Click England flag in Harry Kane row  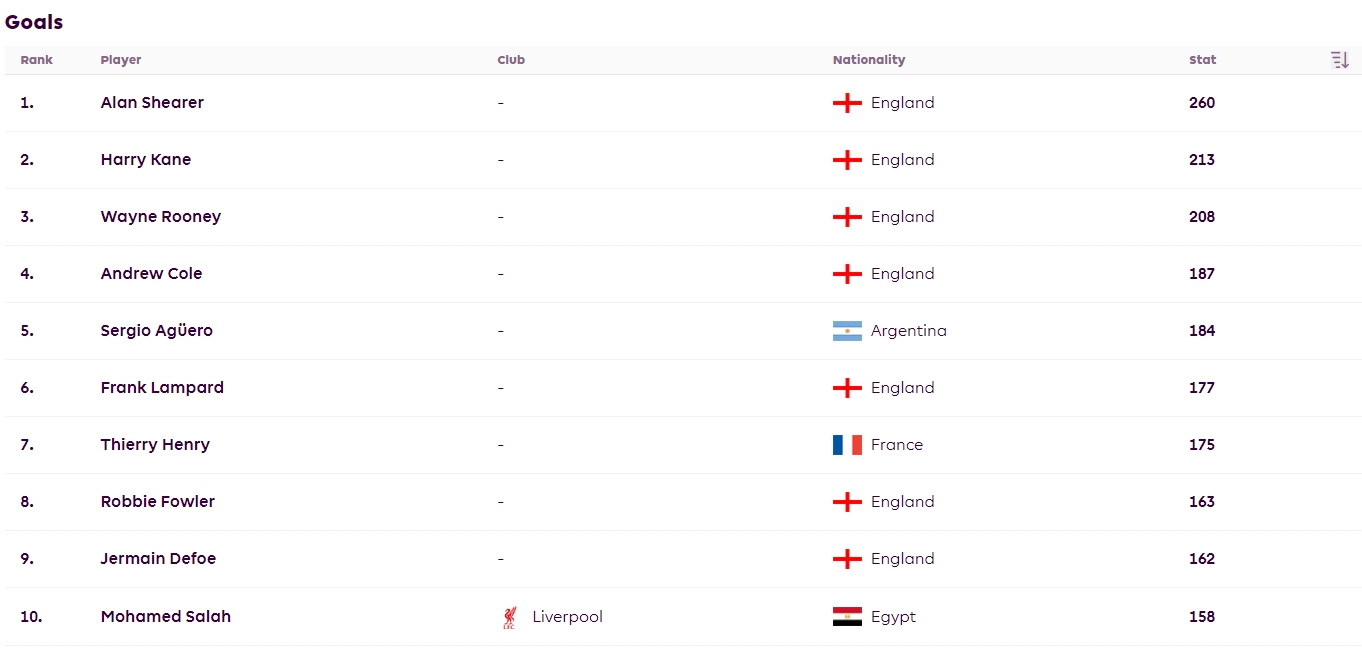847,160
